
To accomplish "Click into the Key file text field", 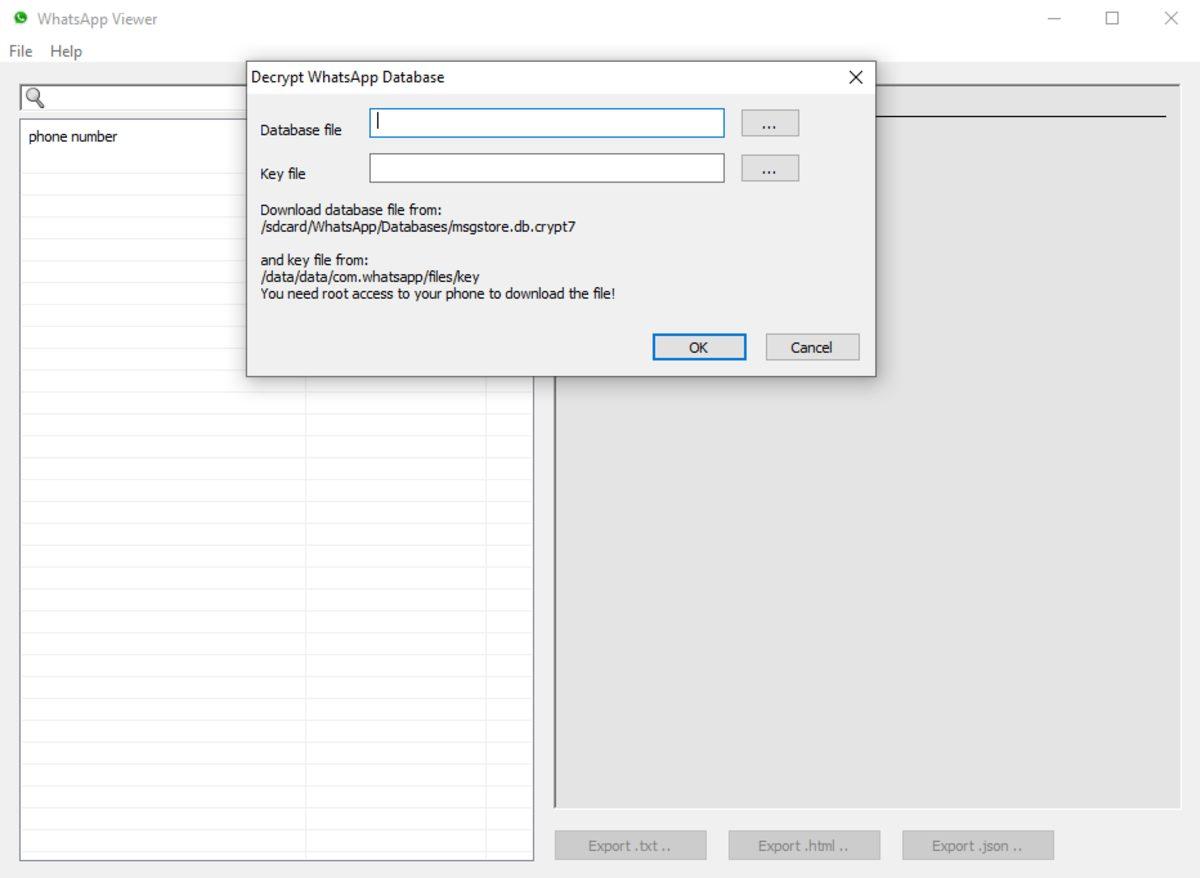I will coord(546,168).
